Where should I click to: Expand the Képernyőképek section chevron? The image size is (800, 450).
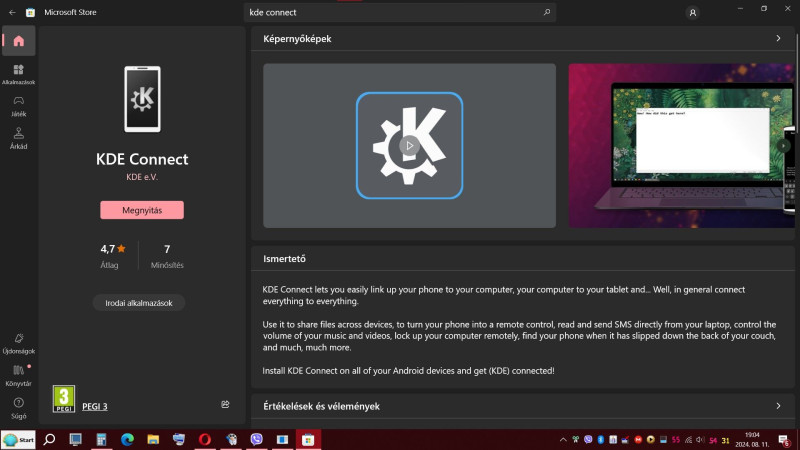tap(778, 38)
